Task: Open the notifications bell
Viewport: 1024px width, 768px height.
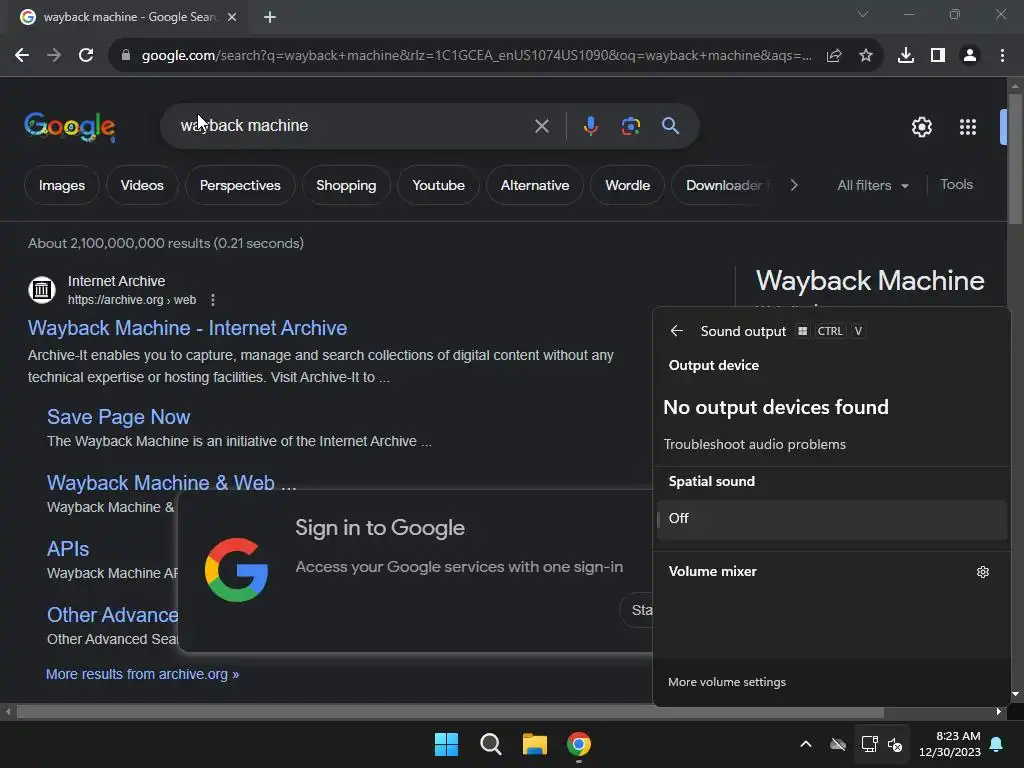Action: 997,744
